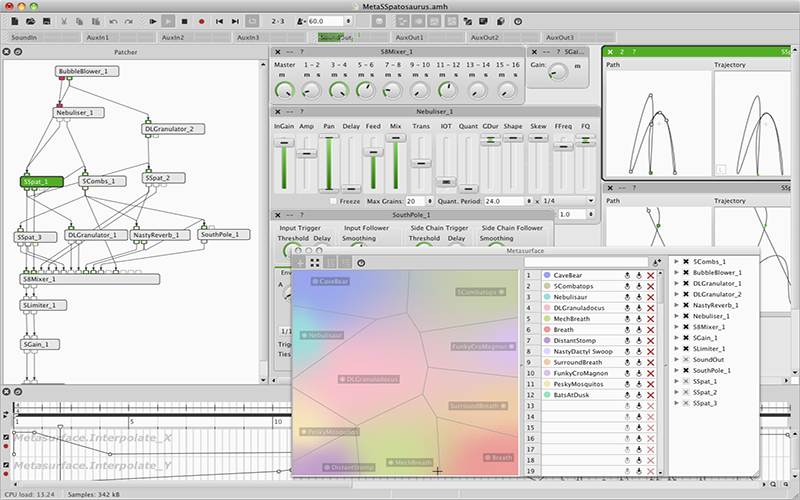Start playback from the beginning
The image size is (800, 500).
tap(153, 21)
